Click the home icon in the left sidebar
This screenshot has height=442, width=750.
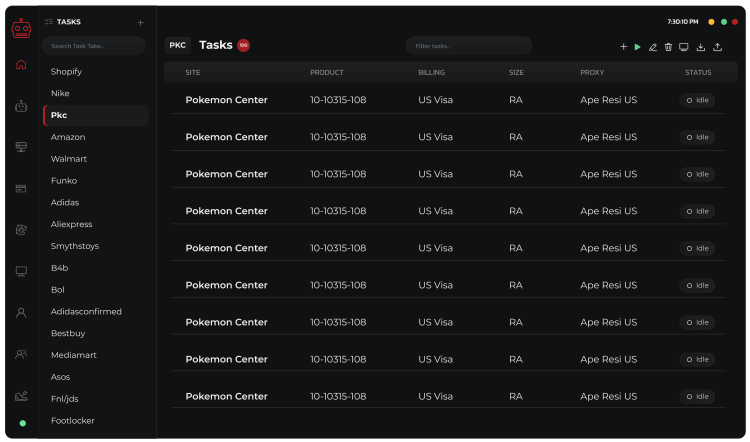coord(21,65)
